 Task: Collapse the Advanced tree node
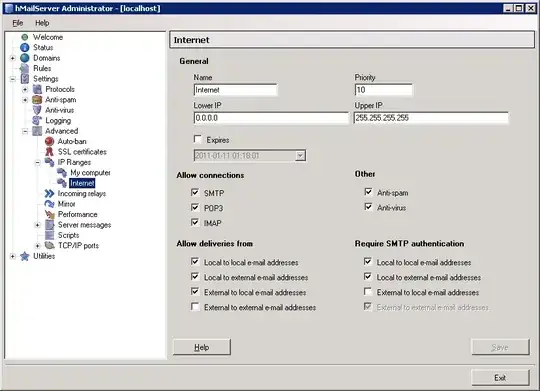tap(25, 131)
